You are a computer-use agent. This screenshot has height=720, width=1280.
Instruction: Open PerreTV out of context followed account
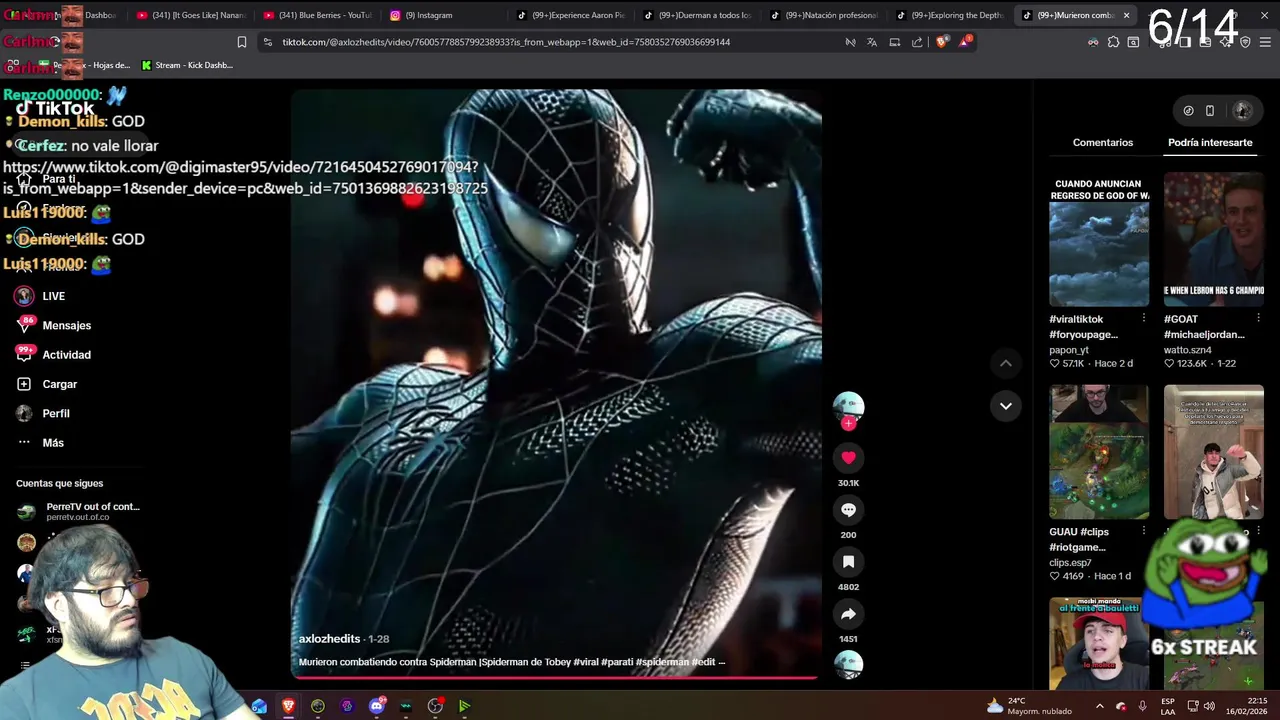click(x=79, y=512)
